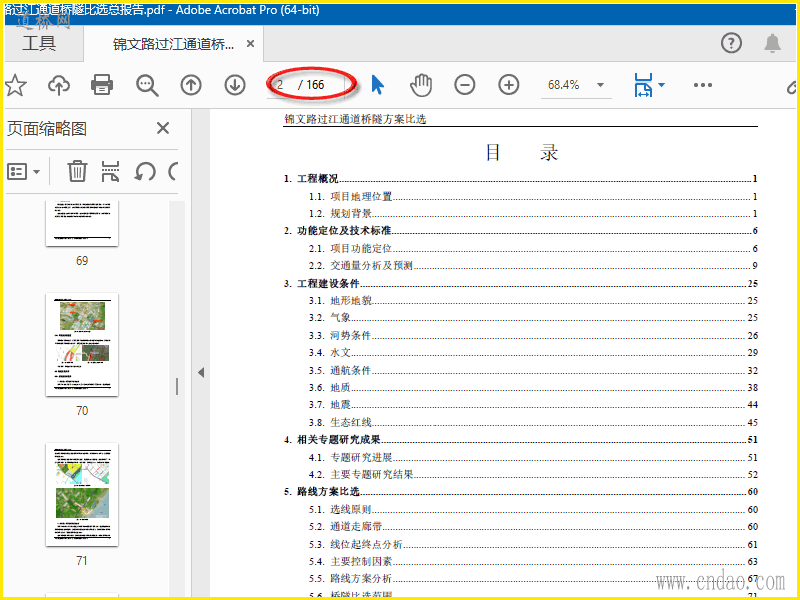This screenshot has width=800, height=600.
Task: Click contents entry 3.8. 生态红线
Action: tap(533, 422)
